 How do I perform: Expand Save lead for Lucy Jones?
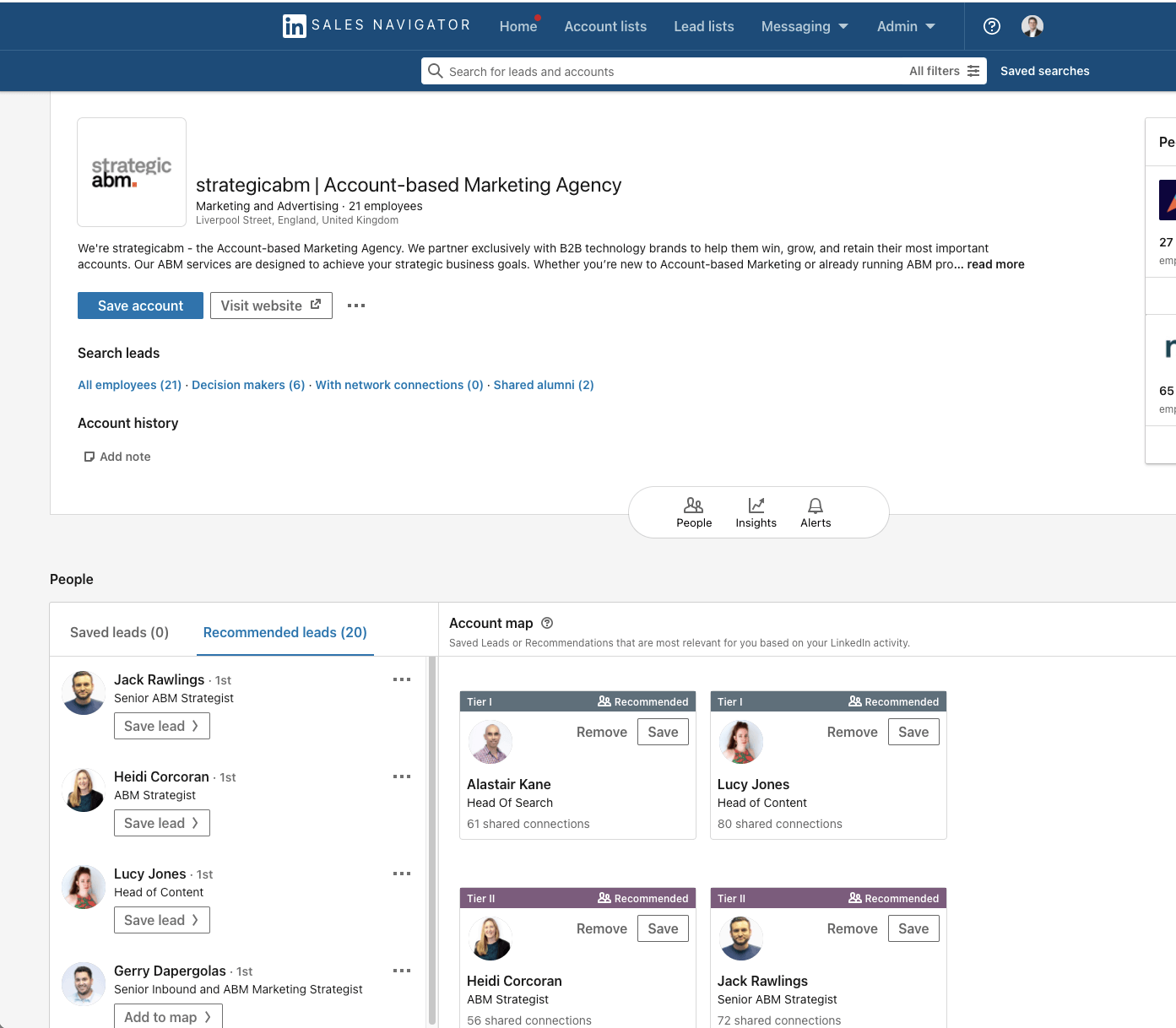tap(162, 920)
